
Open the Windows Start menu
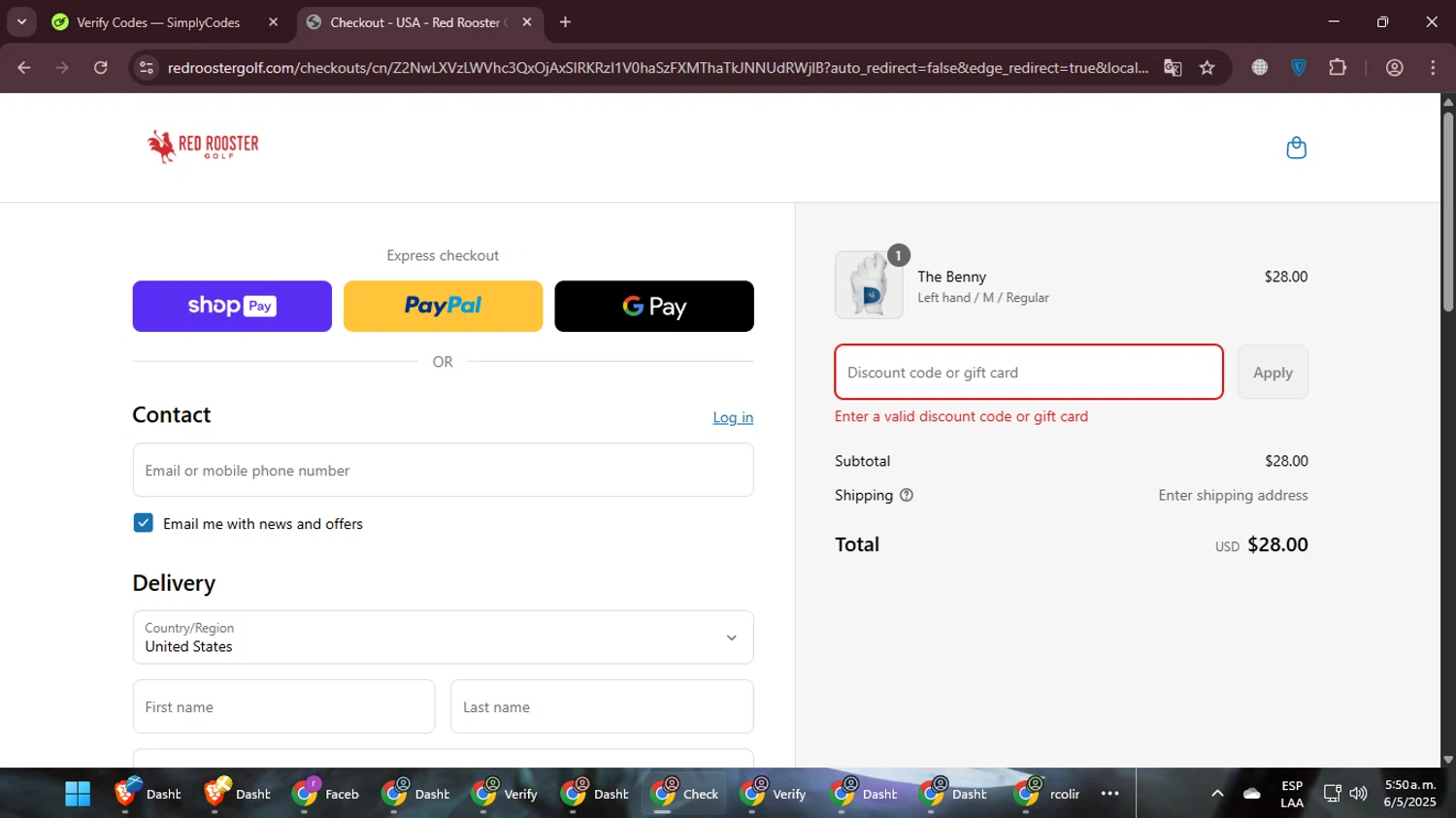click(78, 794)
